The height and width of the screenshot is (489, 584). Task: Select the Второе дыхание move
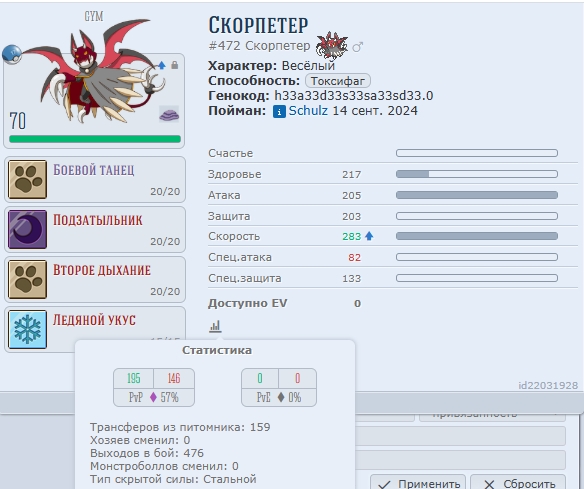coord(95,279)
